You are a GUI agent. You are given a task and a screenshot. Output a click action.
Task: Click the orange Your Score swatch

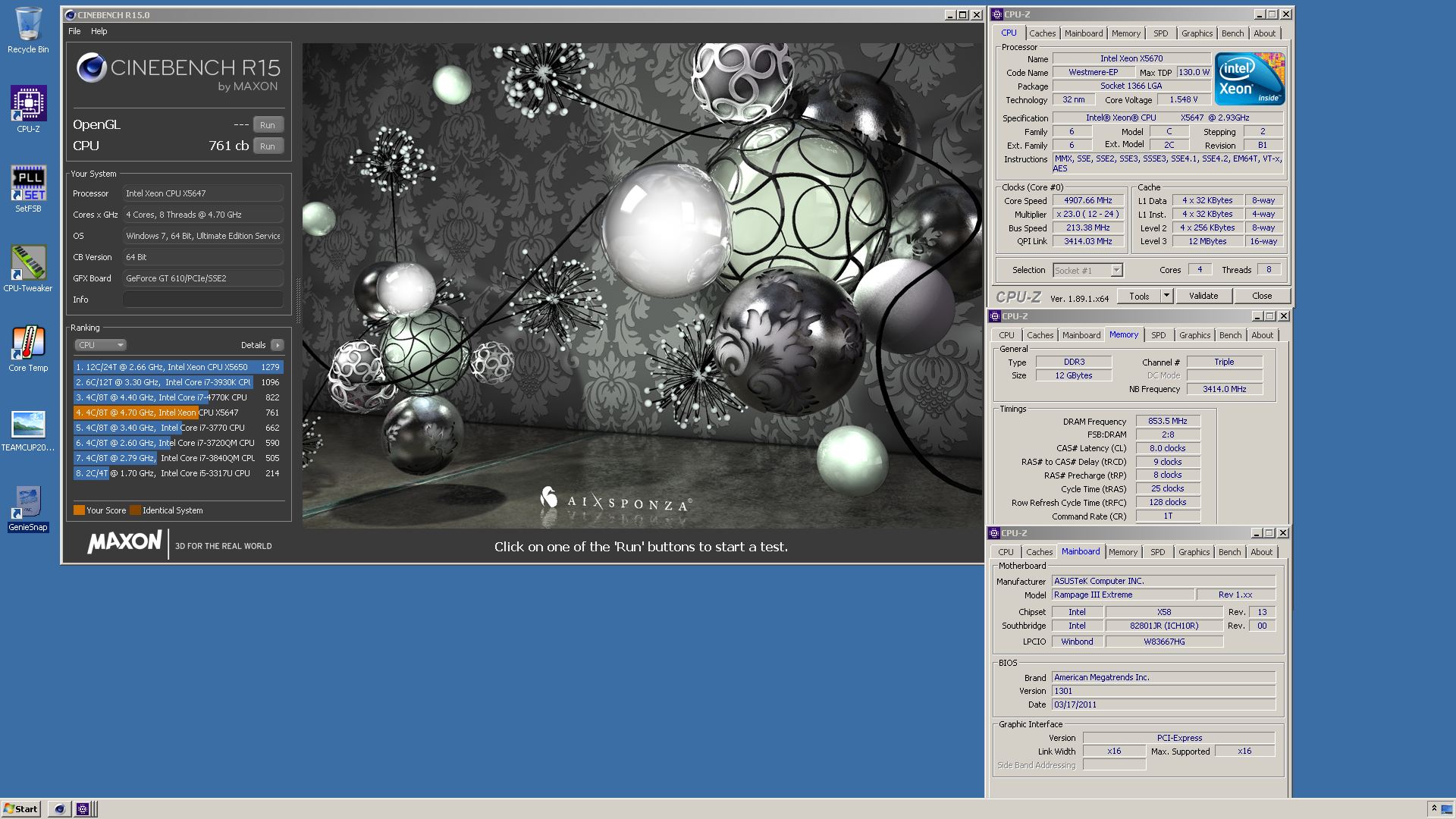coord(79,510)
